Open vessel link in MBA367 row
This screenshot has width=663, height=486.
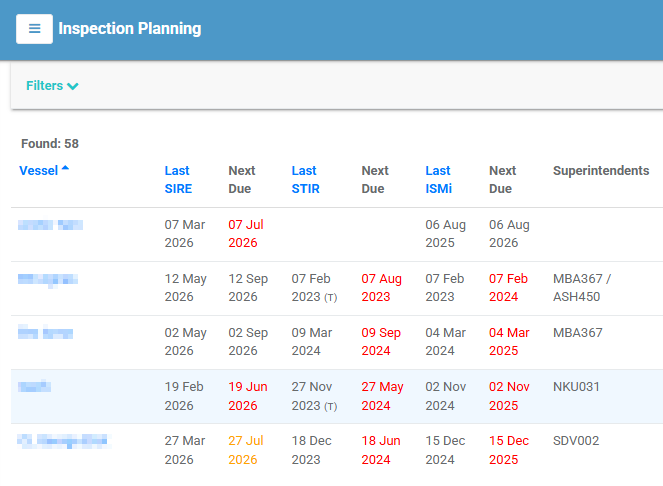pos(45,333)
